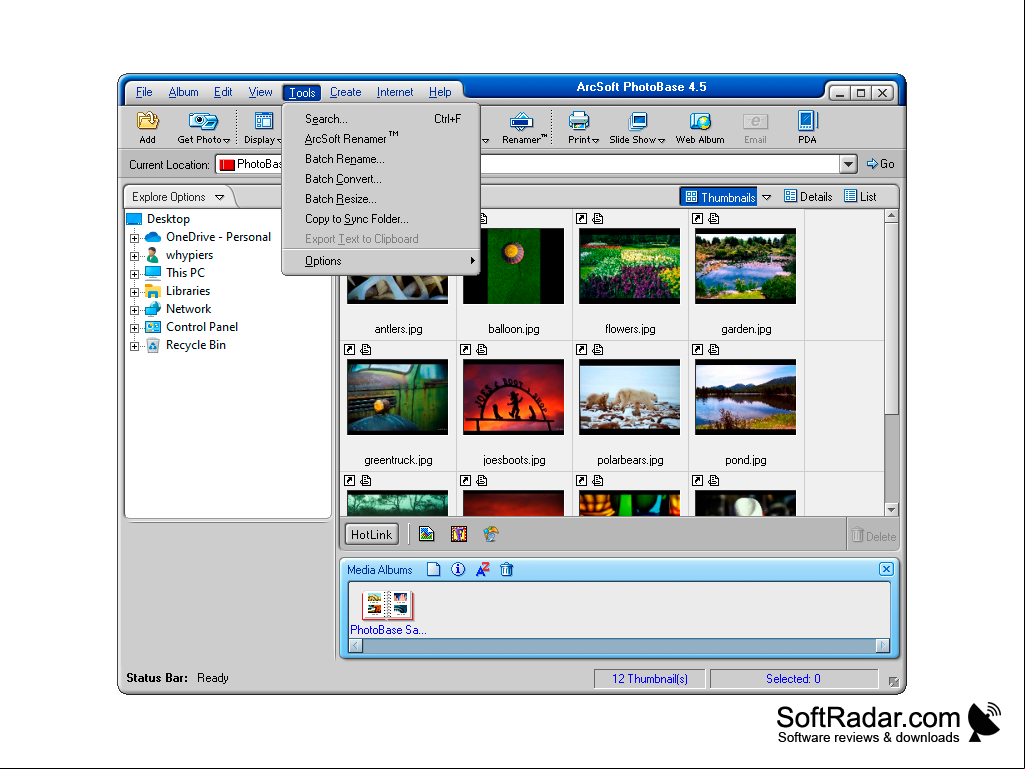This screenshot has width=1025, height=769.
Task: Click shortcut icon above polarbears.jpg
Action: (581, 350)
